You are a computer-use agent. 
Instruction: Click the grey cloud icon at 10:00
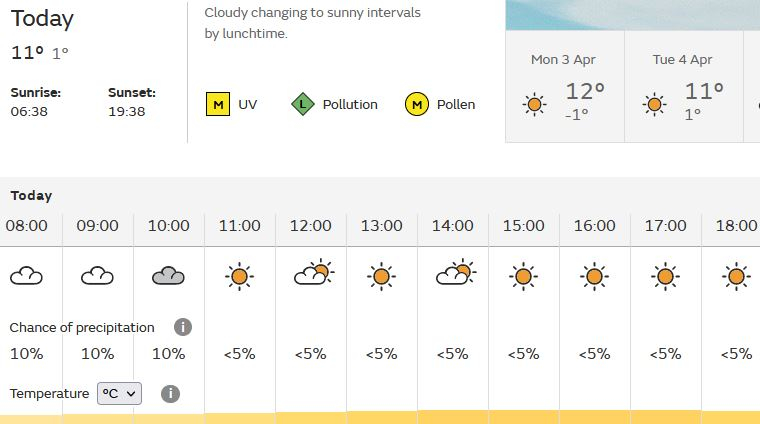click(168, 276)
